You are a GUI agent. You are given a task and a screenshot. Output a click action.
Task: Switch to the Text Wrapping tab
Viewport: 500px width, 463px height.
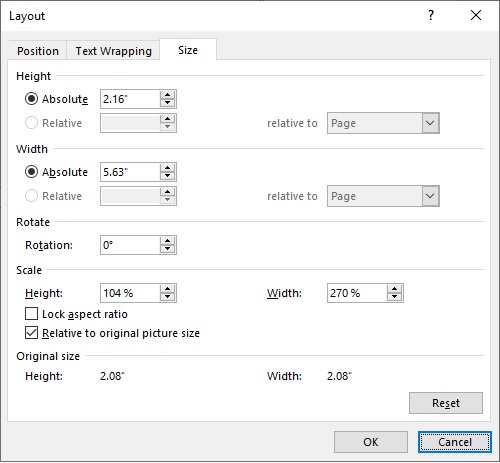point(113,51)
